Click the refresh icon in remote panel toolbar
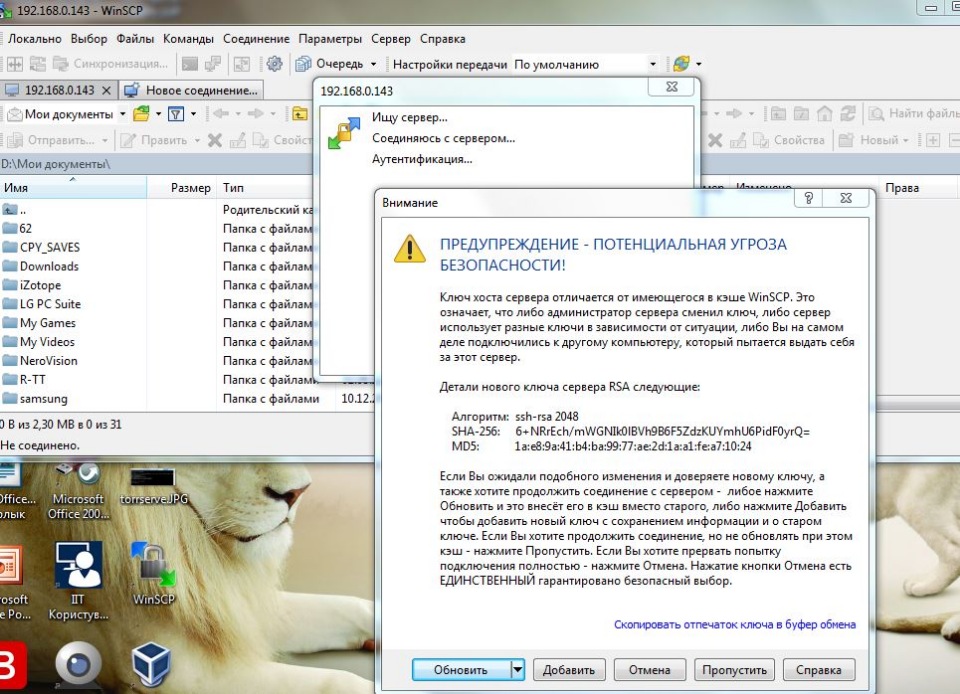This screenshot has height=694, width=960. [847, 114]
